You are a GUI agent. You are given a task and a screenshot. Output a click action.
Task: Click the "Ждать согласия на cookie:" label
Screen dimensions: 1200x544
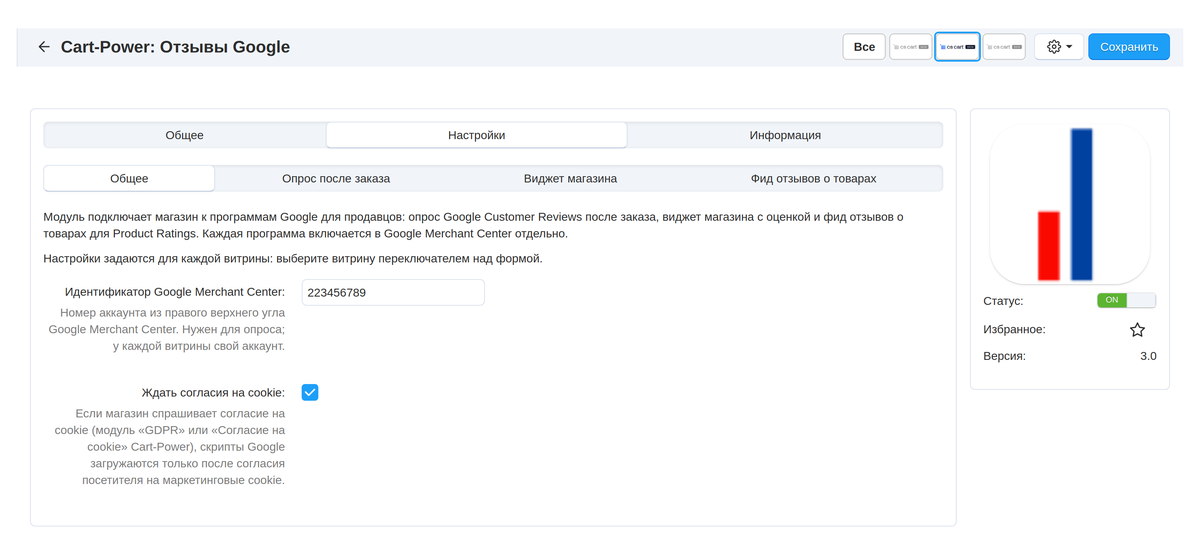point(214,392)
